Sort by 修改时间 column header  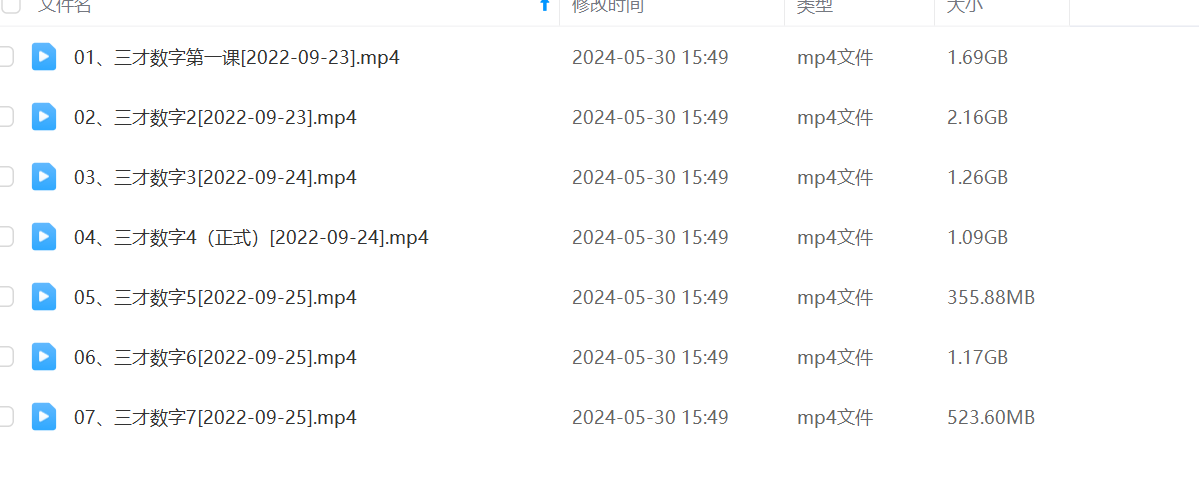pos(608,6)
